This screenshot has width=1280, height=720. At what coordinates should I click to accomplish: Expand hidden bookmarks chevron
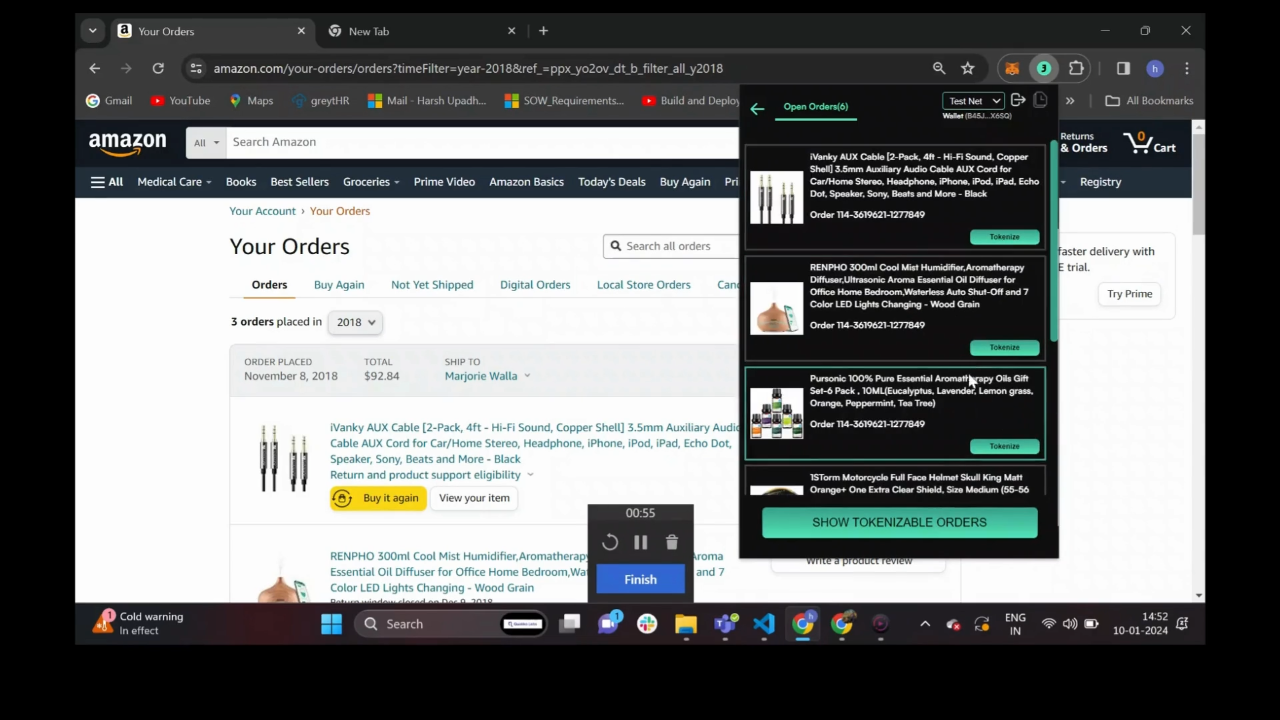(1070, 100)
